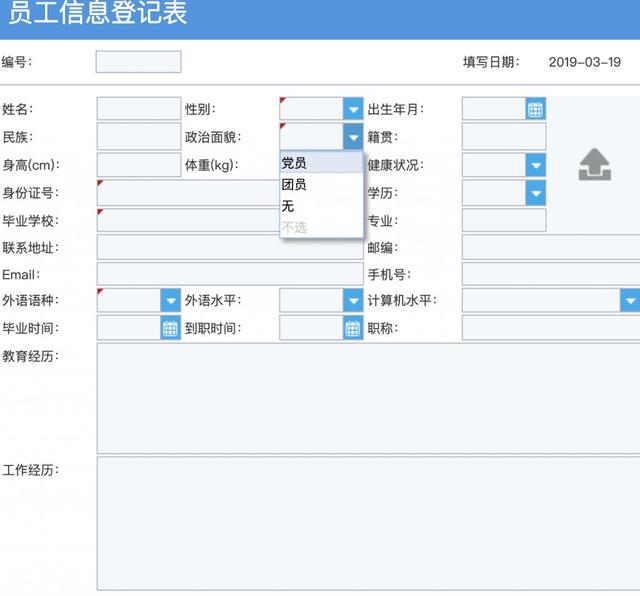
Task: Open the 出生年月 calendar picker icon
Action: [x=535, y=109]
